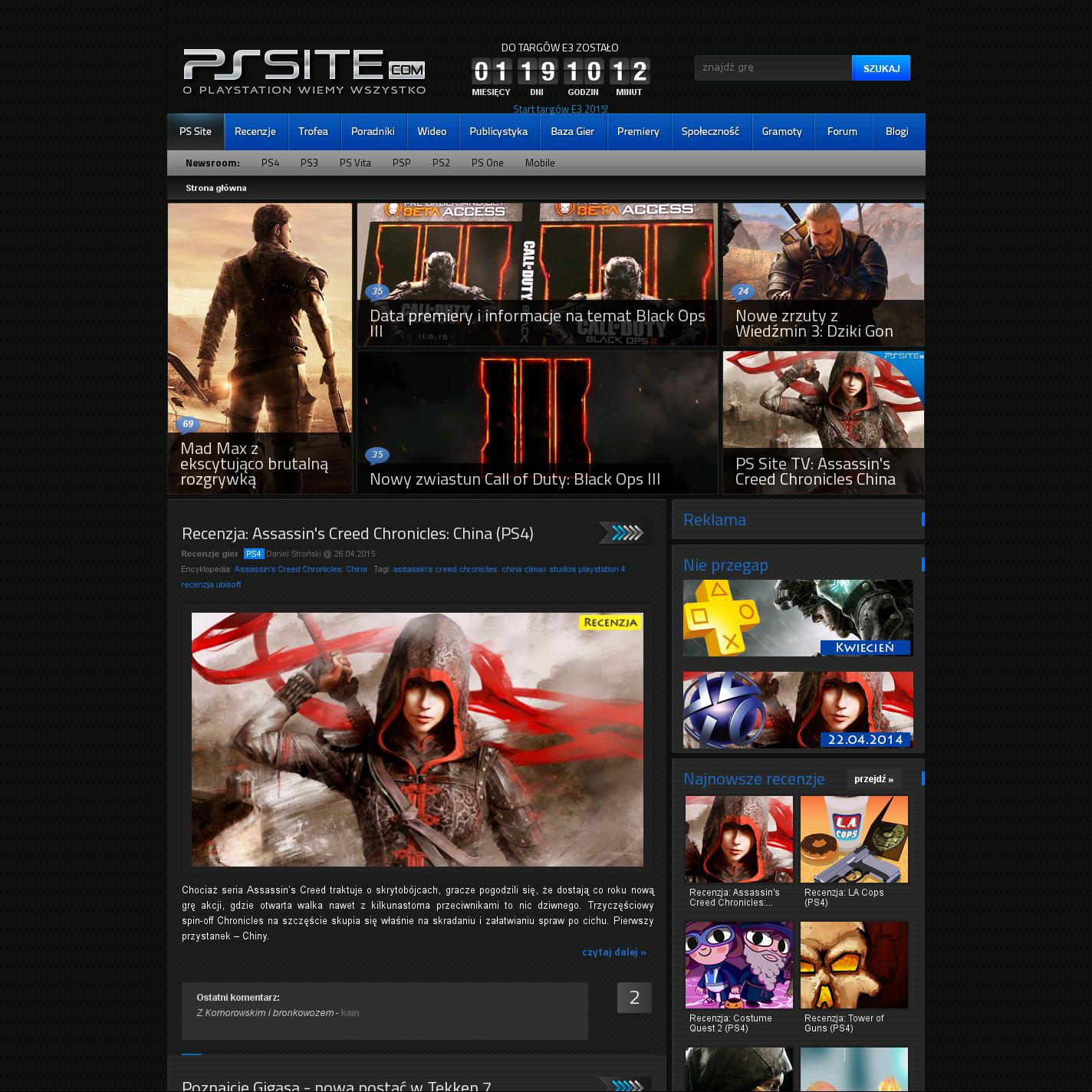Go to the Forum section
This screenshot has height=1092, width=1092.
[842, 132]
